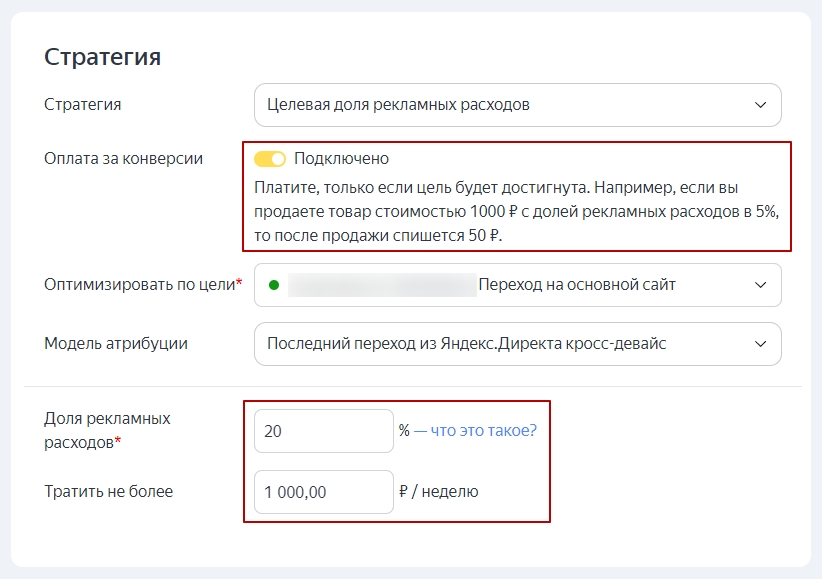Click the 'Оптимизировать по цели' field label
The width and height of the screenshot is (822, 579).
point(140,285)
